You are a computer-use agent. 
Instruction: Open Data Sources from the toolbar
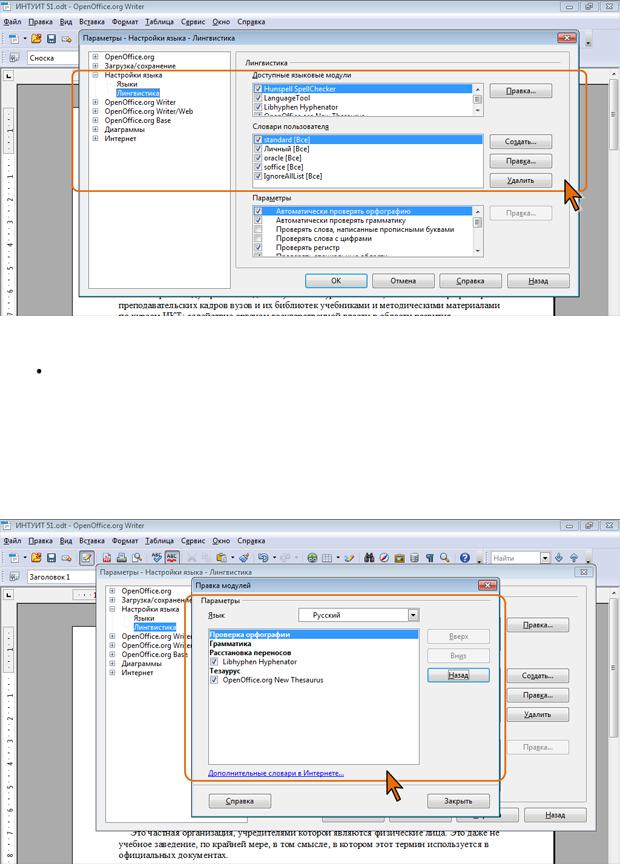coord(414,558)
